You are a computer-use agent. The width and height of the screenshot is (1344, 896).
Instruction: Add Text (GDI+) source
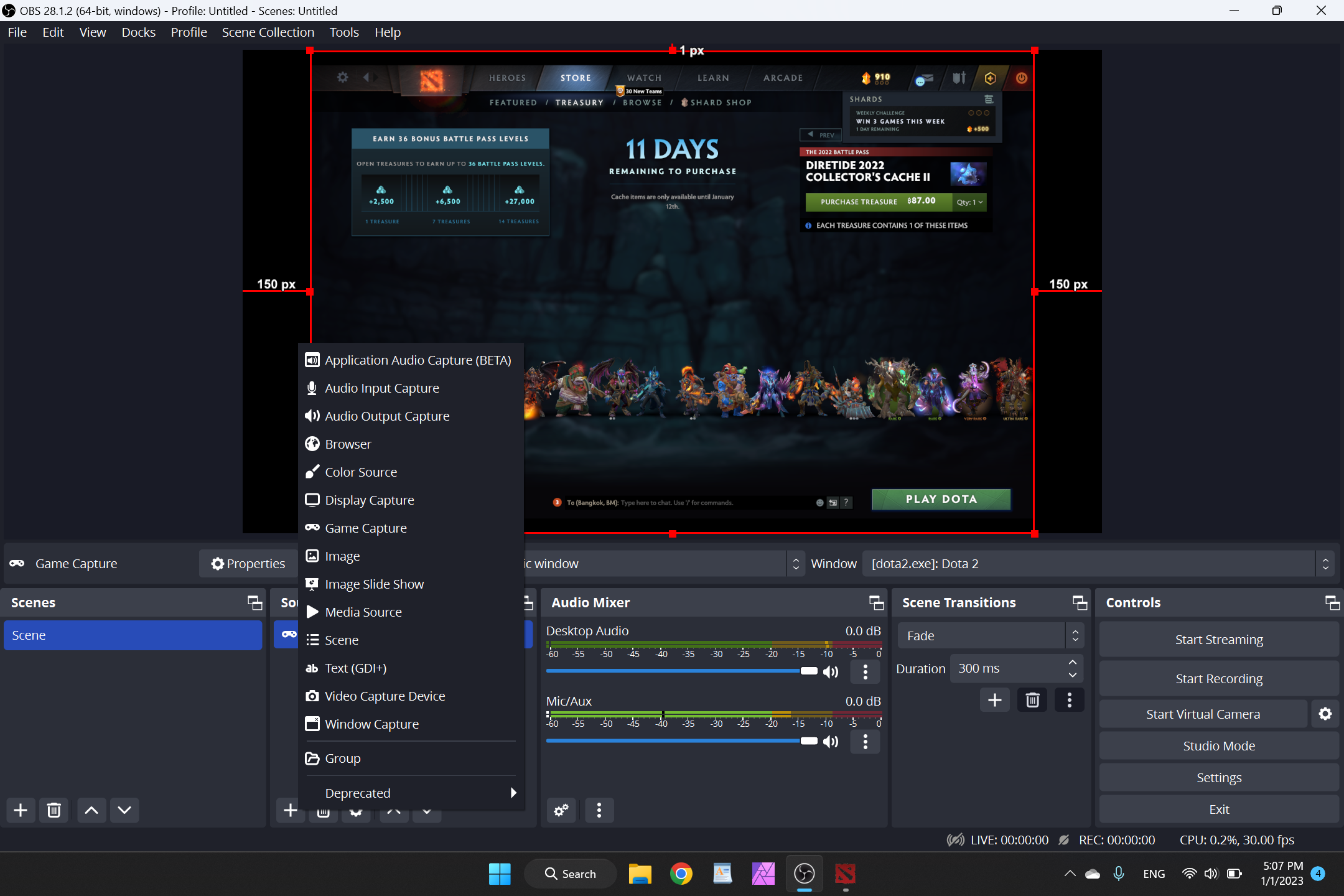411,668
